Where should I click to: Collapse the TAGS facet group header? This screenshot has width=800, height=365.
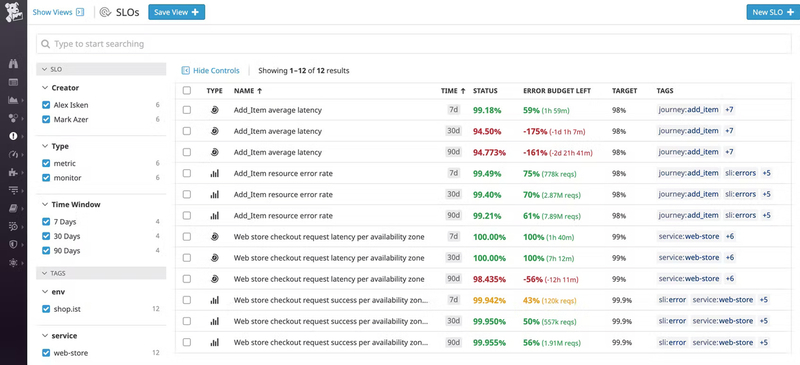tap(101, 273)
